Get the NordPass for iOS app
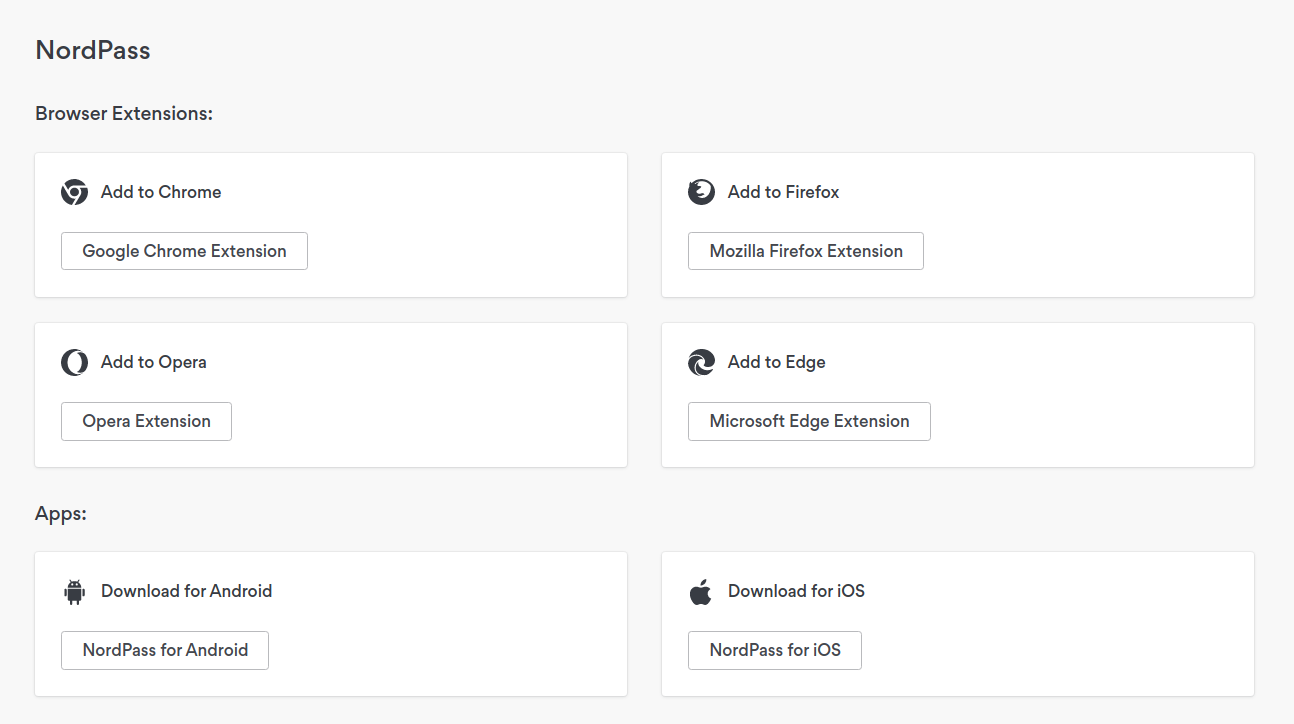This screenshot has height=724, width=1294. coord(774,650)
